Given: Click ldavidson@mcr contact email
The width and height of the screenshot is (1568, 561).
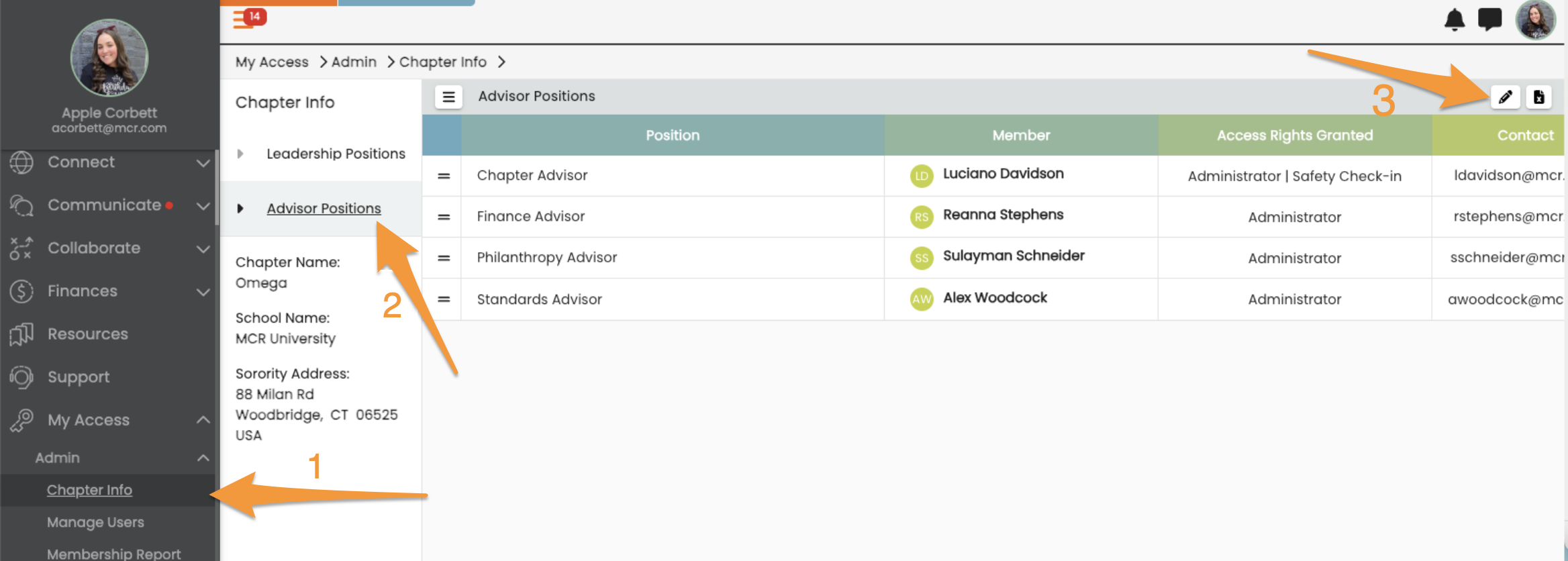Looking at the screenshot, I should [1510, 176].
